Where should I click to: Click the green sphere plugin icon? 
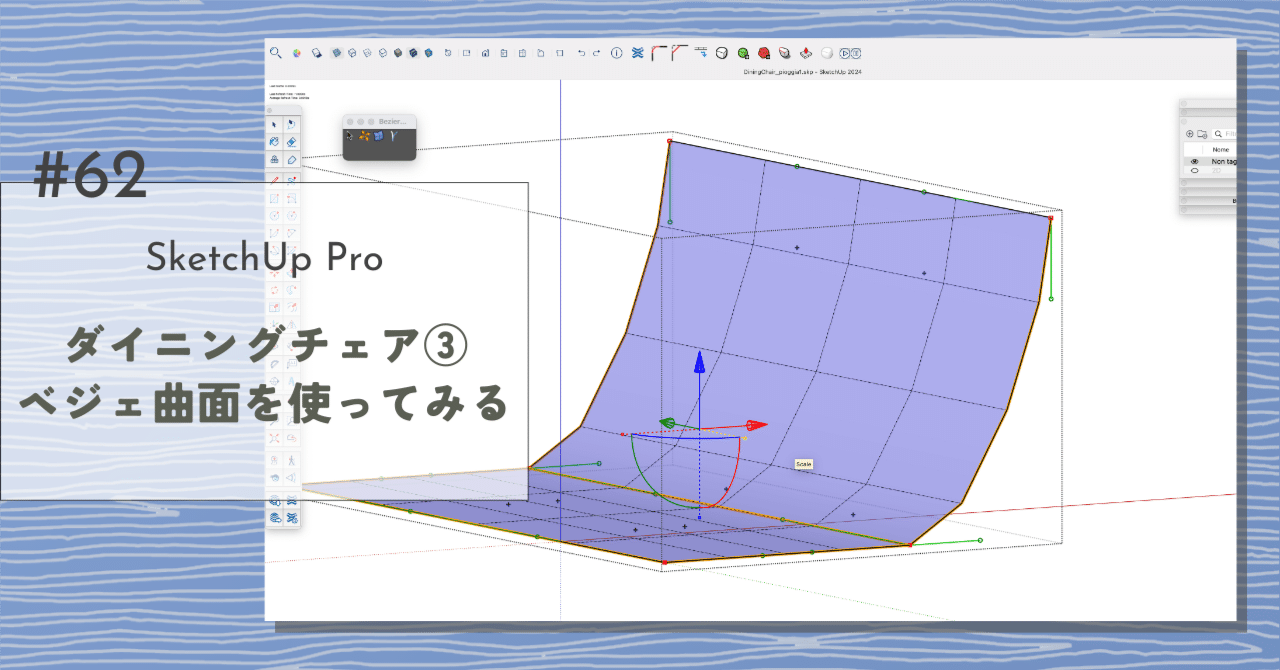(742, 52)
